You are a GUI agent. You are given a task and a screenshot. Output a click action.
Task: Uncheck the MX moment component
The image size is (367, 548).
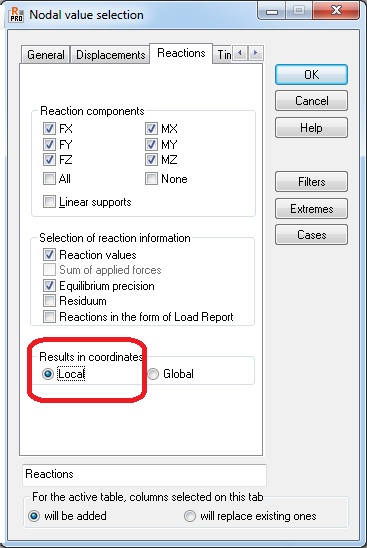click(x=151, y=129)
